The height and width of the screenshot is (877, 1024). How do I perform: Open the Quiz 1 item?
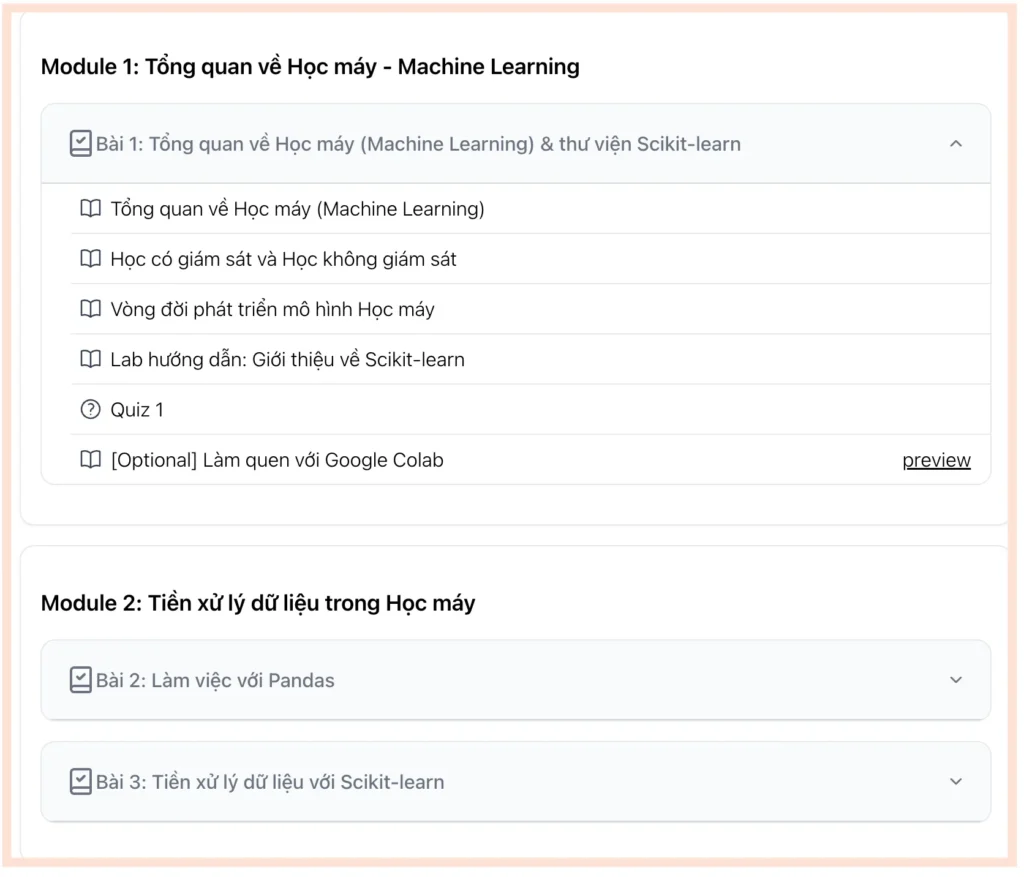[x=137, y=410]
